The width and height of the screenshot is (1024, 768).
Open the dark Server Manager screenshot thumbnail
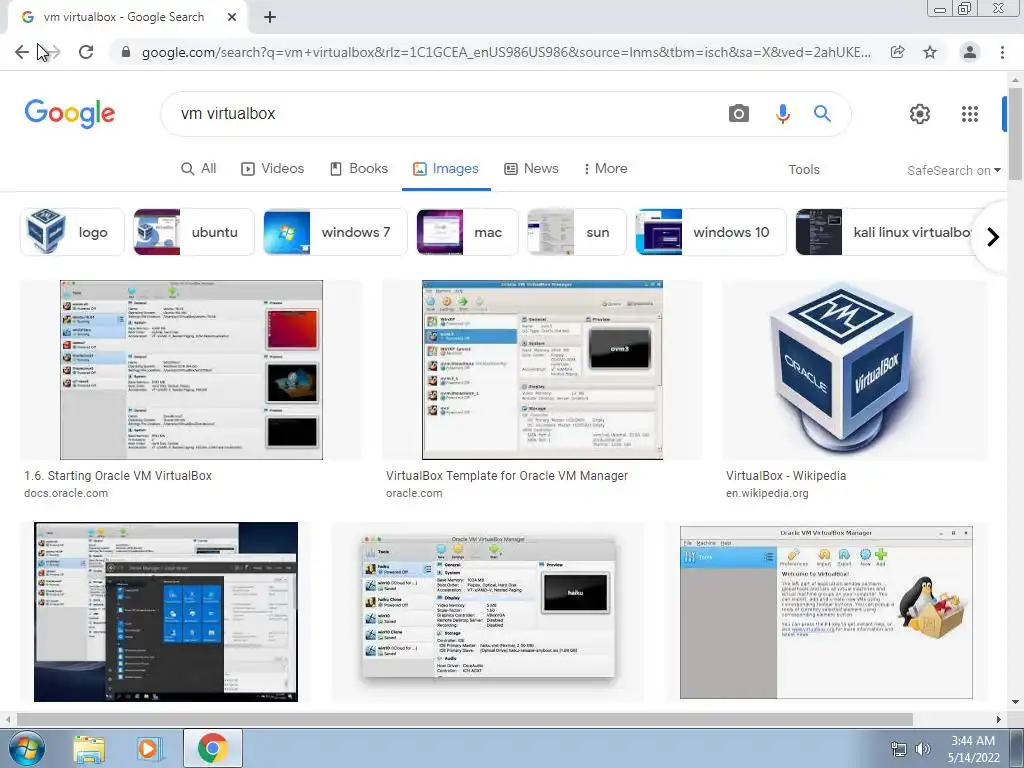pos(166,612)
